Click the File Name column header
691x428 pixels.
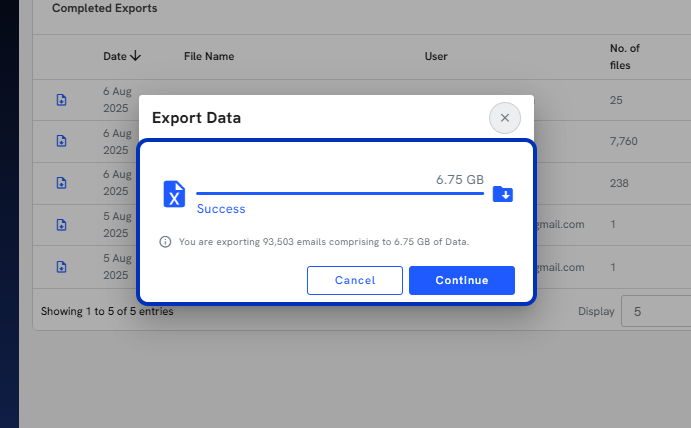click(209, 56)
